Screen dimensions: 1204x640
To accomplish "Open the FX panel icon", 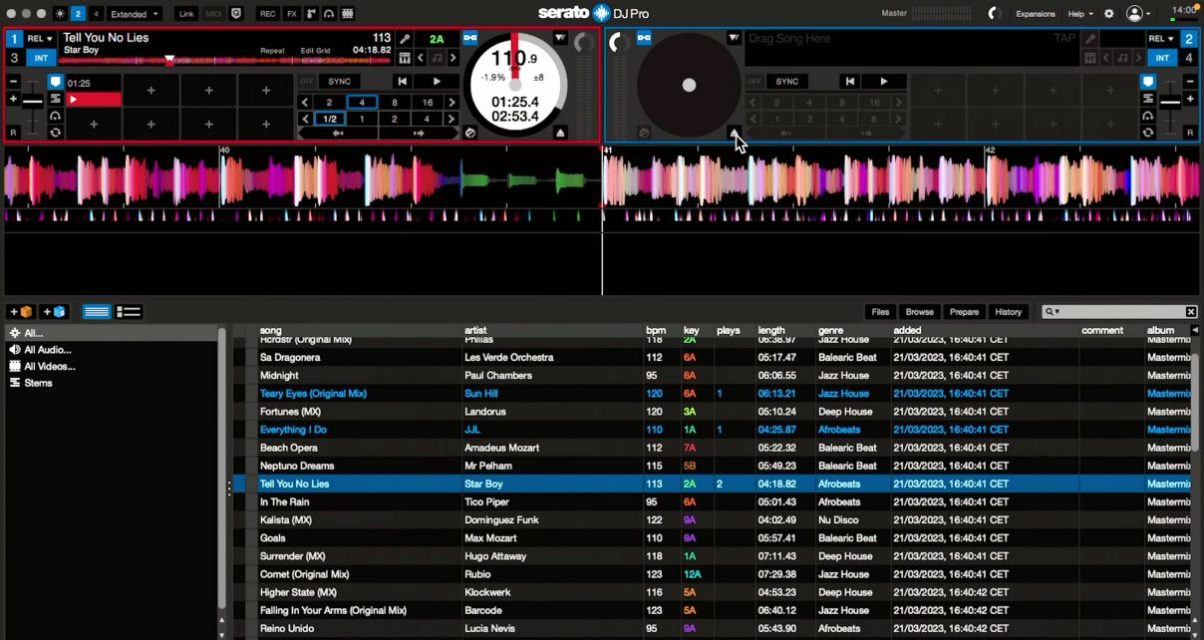I will [x=290, y=13].
